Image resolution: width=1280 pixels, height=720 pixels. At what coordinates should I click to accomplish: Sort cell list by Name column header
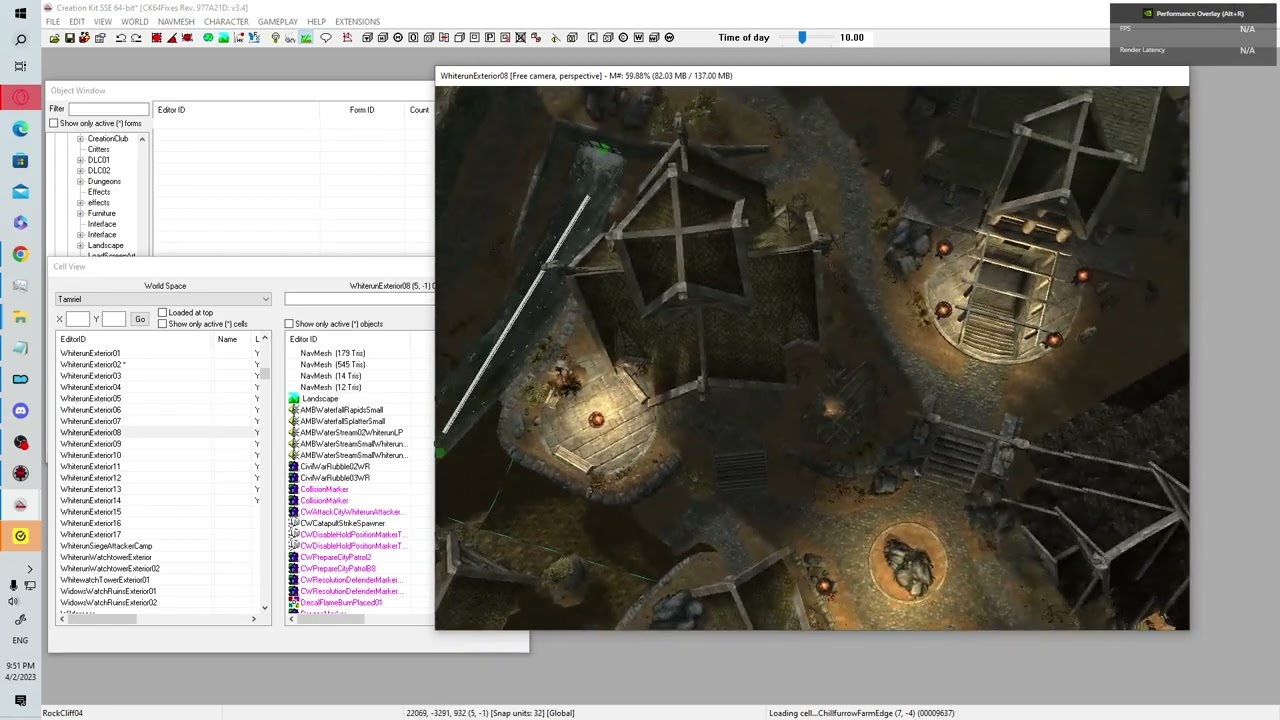click(231, 340)
